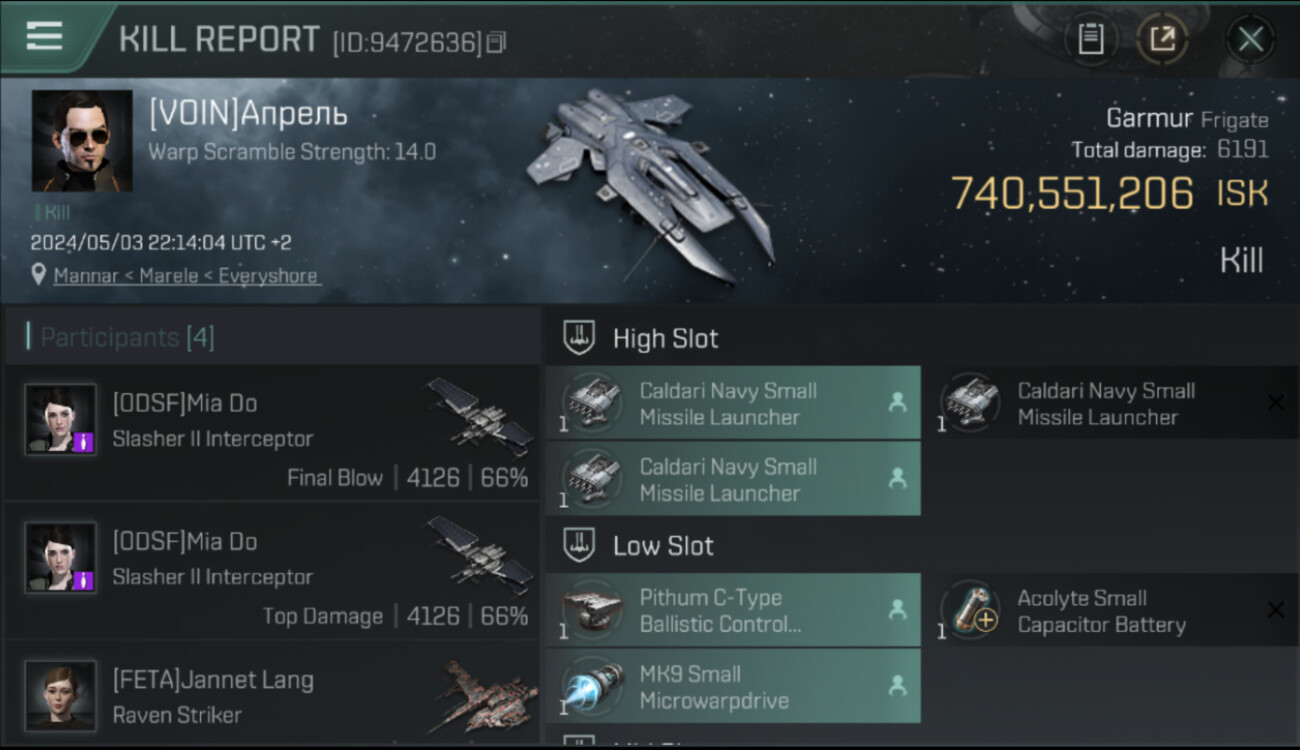Select the Participants [4] header
Screen dimensions: 1300x750
[x=127, y=338]
